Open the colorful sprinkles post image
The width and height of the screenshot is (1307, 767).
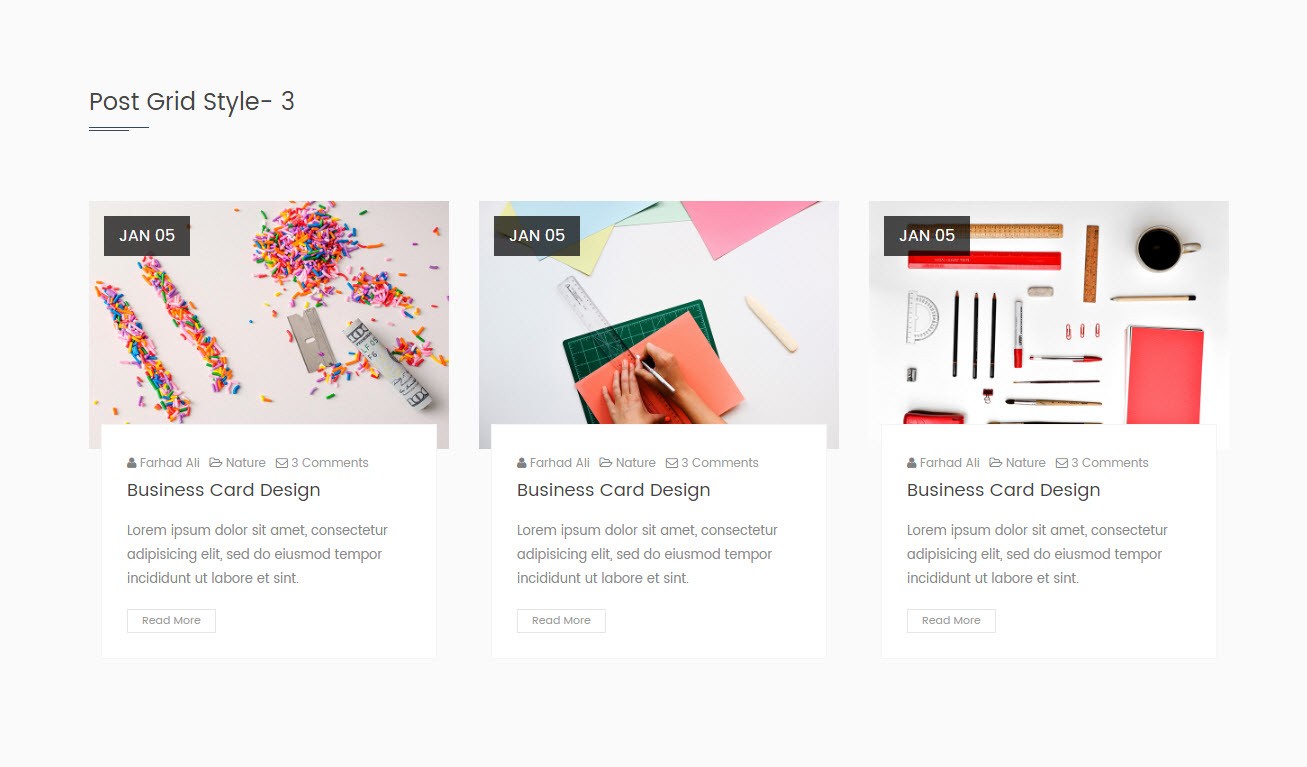(x=269, y=325)
